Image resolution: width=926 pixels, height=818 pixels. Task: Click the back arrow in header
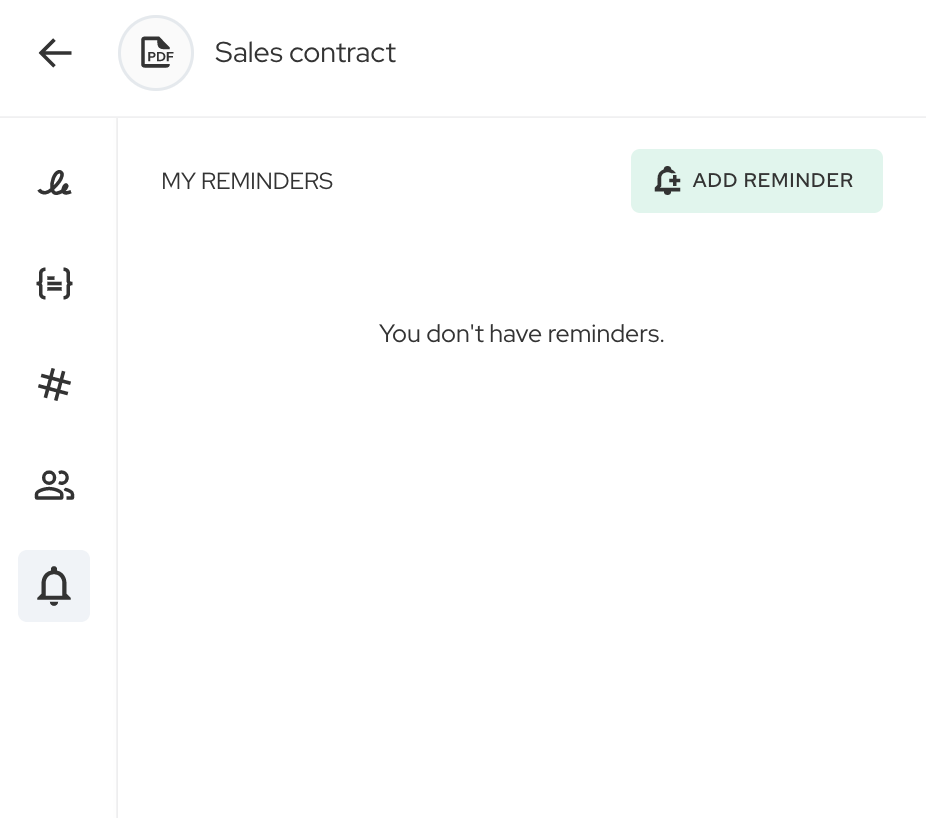coord(55,53)
